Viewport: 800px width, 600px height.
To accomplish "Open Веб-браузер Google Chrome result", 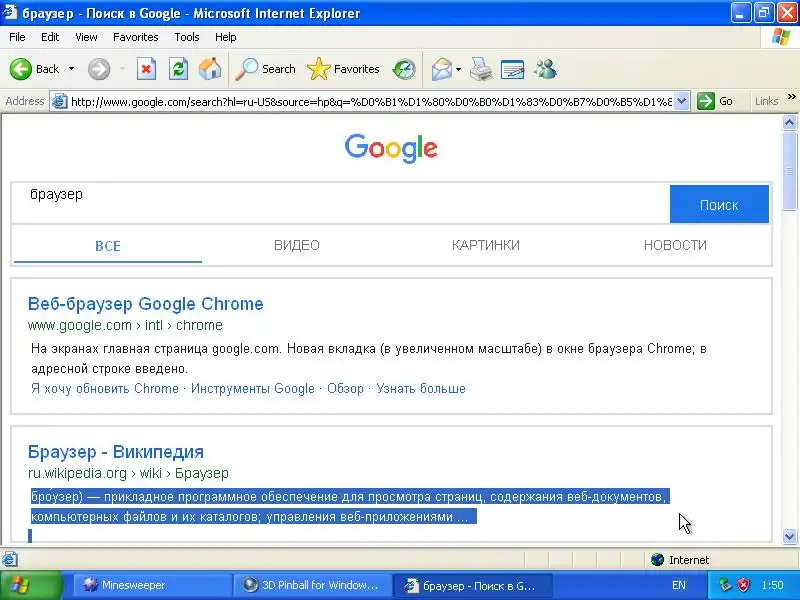I will pyautogui.click(x=145, y=304).
